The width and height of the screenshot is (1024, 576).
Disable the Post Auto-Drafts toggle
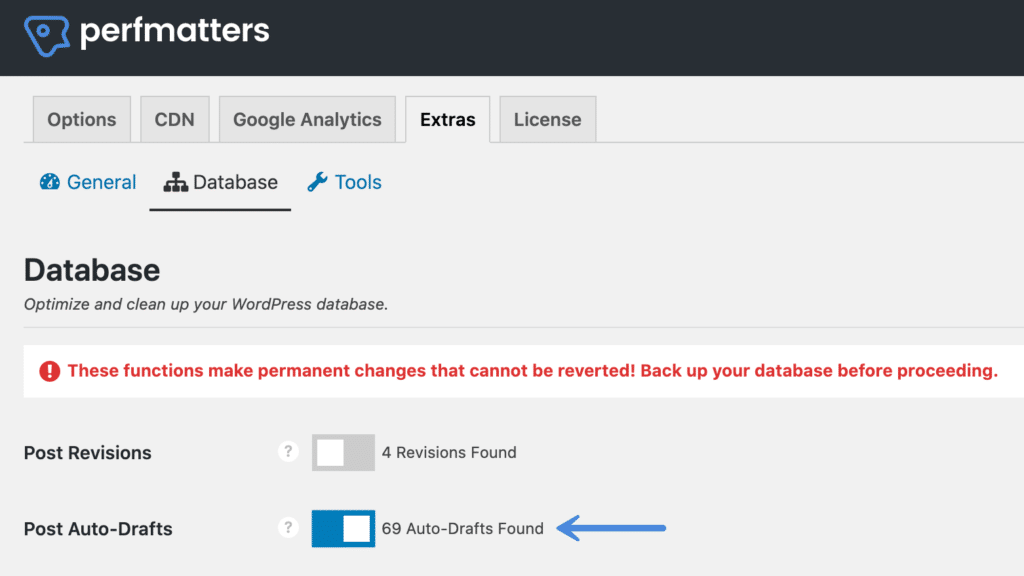pos(344,528)
